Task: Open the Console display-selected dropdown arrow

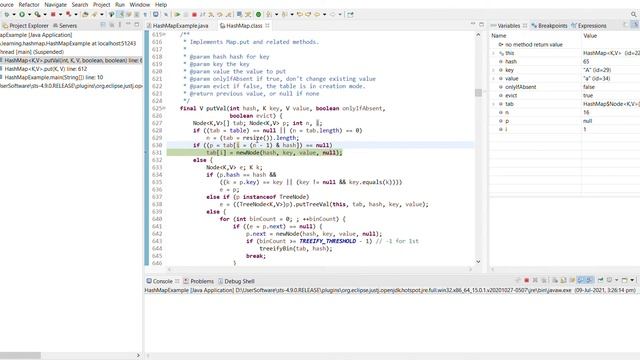Action: point(617,280)
